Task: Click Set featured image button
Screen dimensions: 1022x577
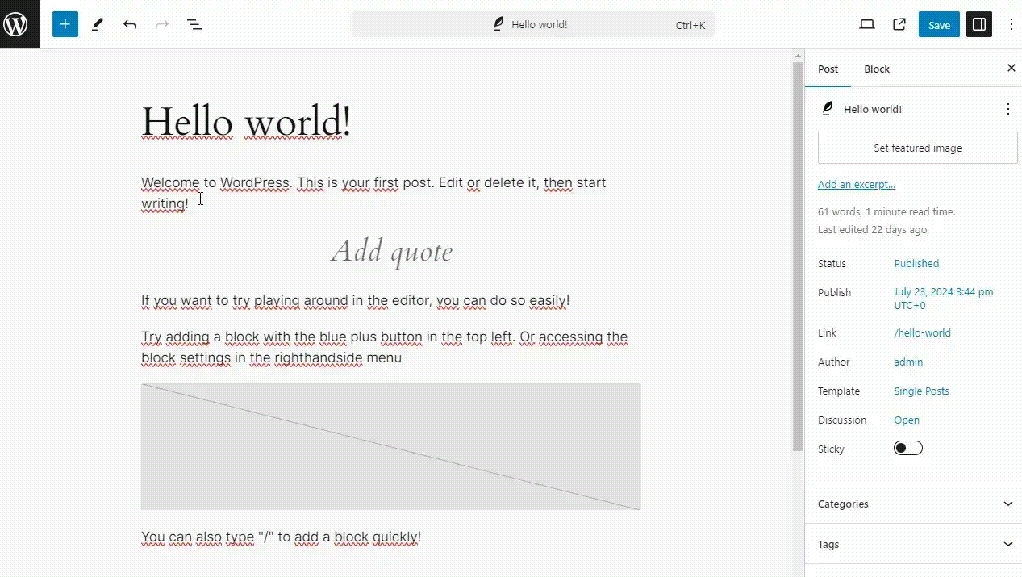Action: 917,148
